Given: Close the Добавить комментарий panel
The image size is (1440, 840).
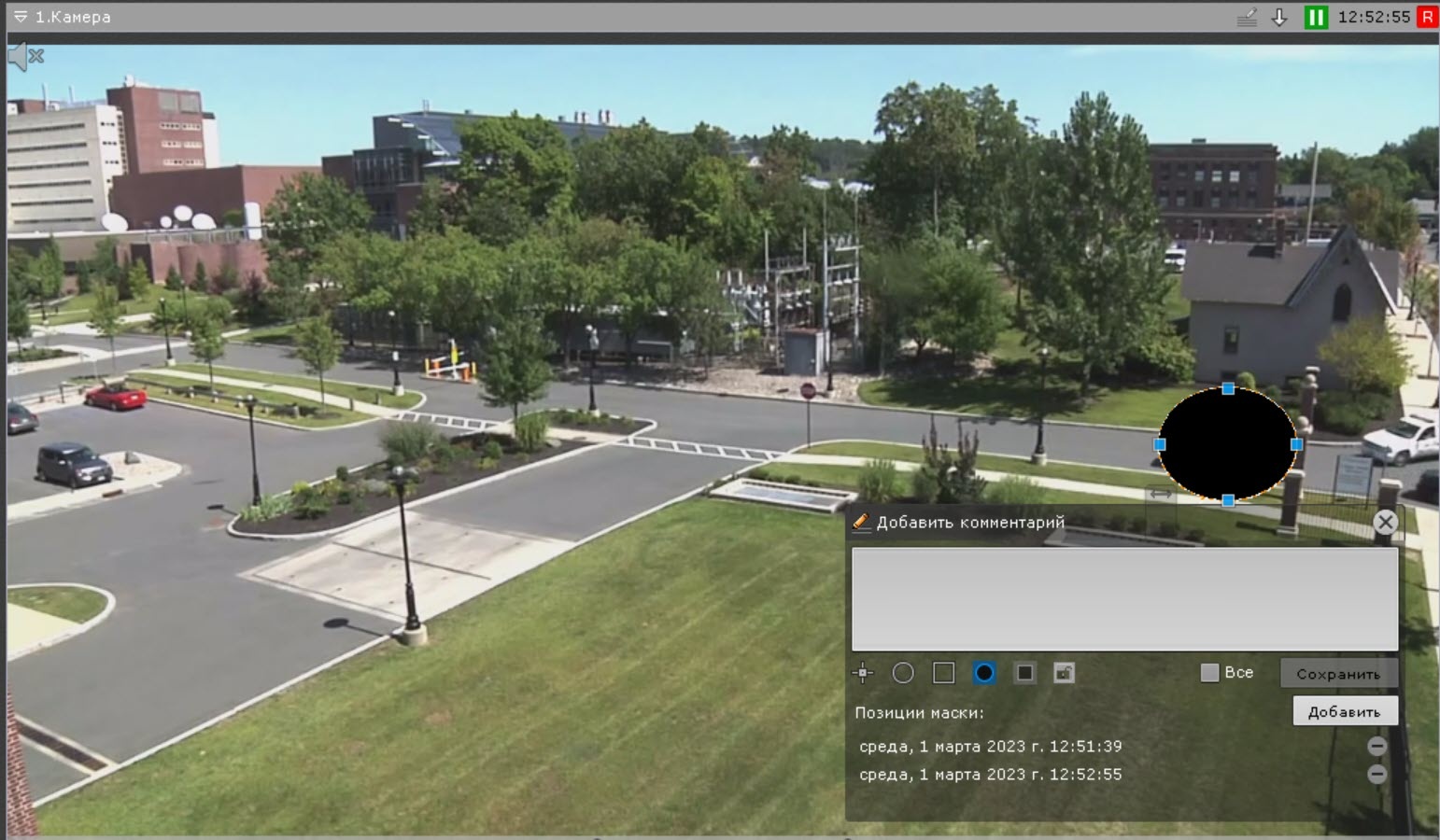Looking at the screenshot, I should point(1385,523).
